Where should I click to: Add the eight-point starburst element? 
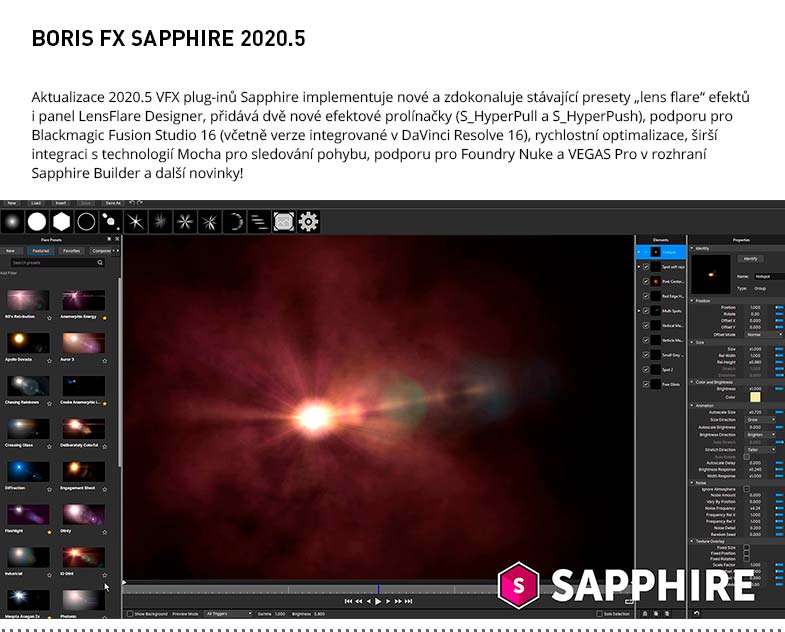(x=185, y=222)
